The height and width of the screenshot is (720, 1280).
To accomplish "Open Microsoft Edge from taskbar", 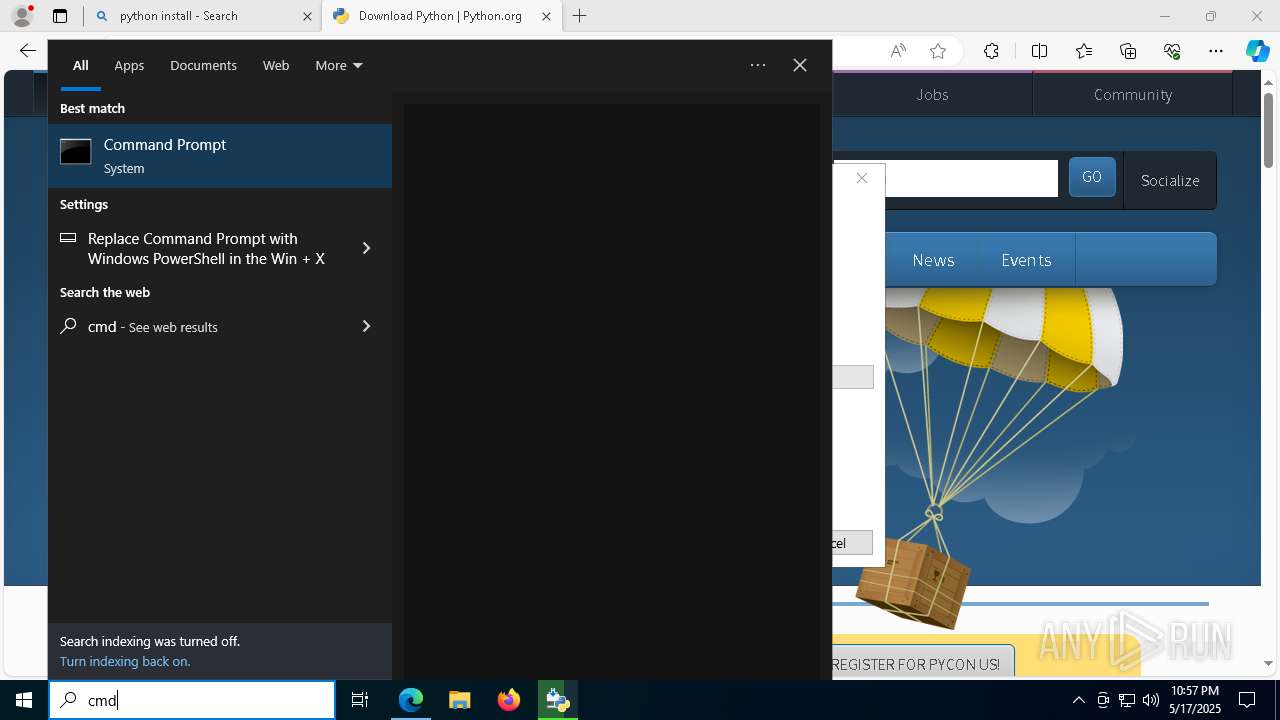I will click(x=411, y=700).
